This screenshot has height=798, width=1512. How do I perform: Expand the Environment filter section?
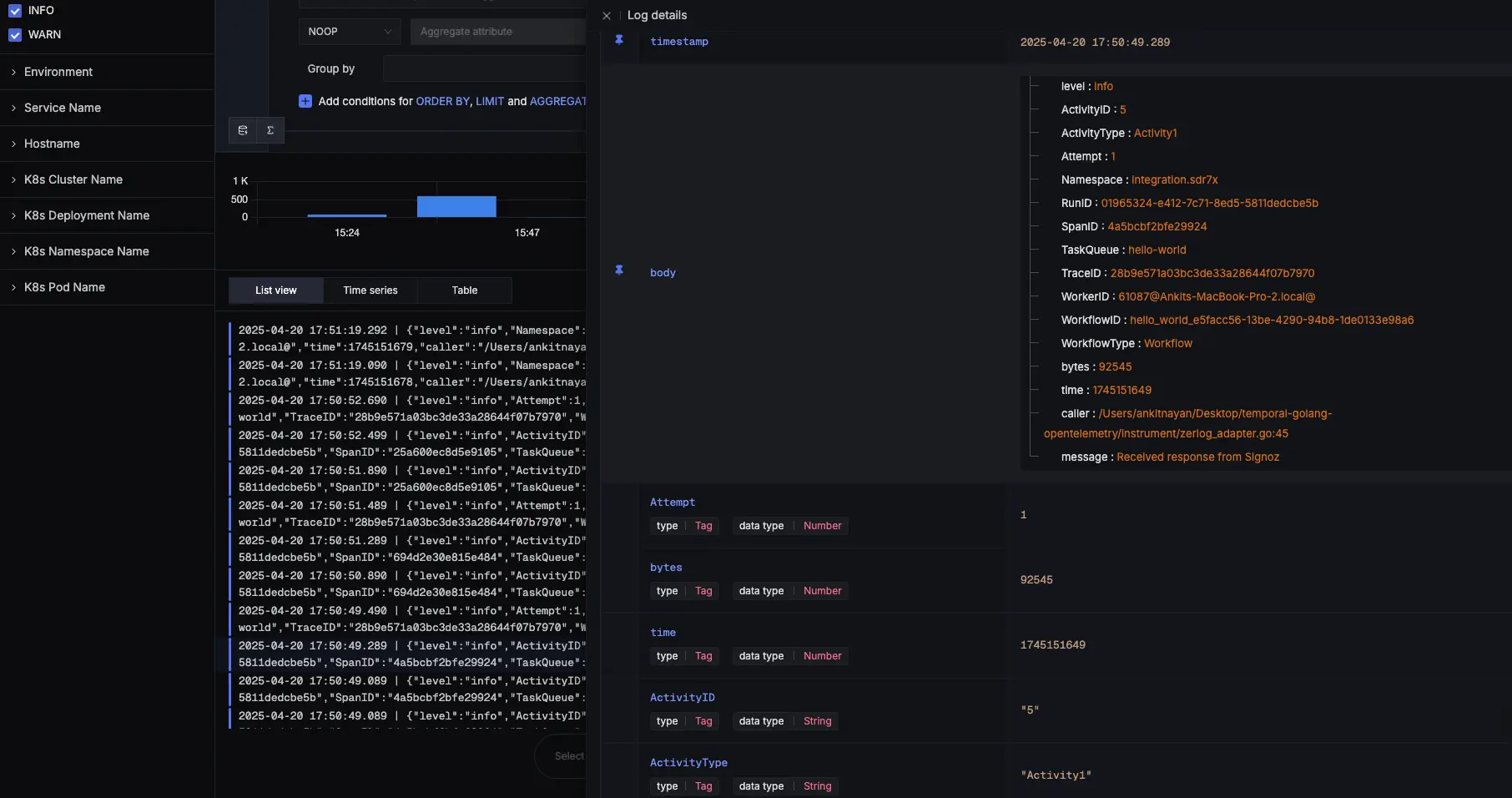coord(107,72)
